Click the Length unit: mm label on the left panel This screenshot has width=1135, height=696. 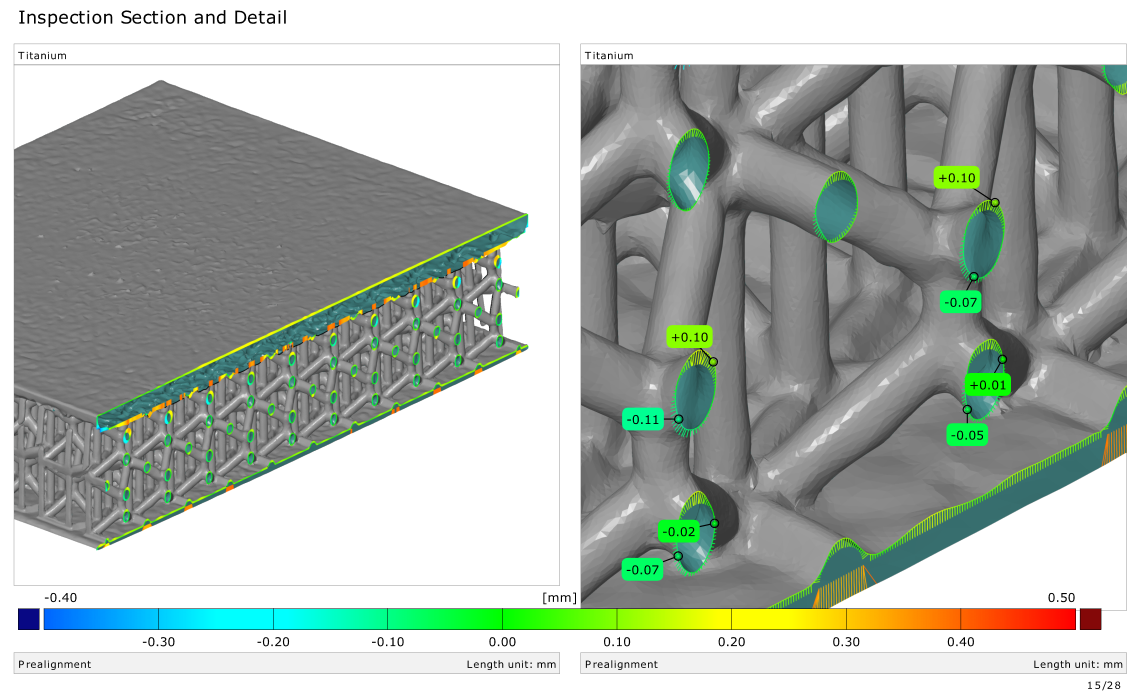point(513,663)
